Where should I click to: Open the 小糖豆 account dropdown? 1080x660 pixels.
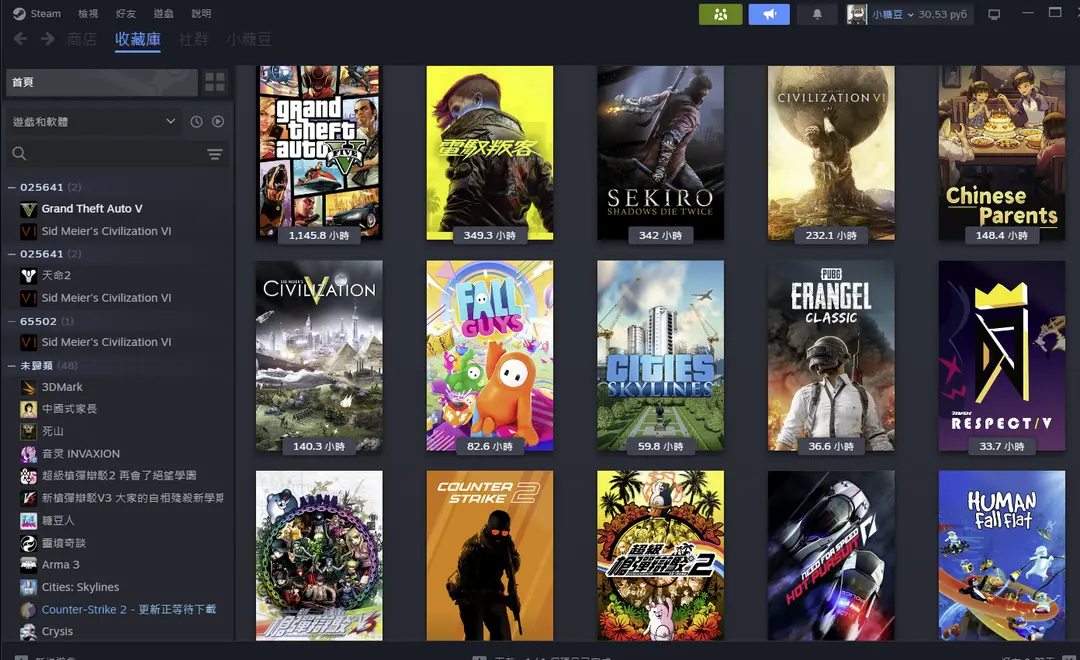893,14
